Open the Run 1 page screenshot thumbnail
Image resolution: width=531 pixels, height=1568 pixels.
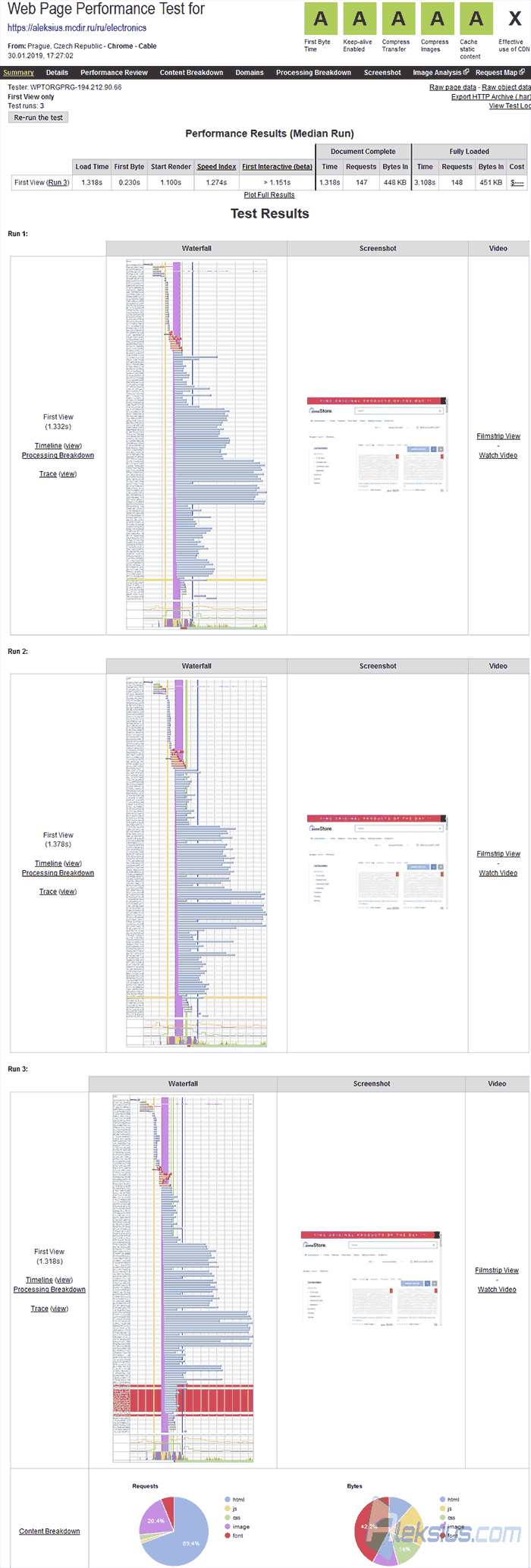click(x=378, y=445)
